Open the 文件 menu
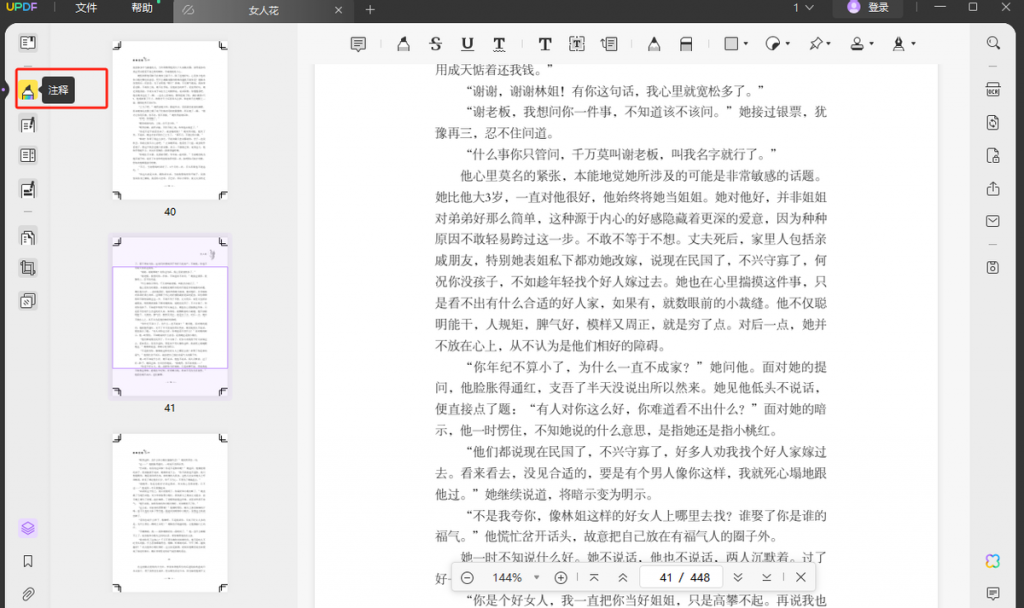 tap(86, 8)
